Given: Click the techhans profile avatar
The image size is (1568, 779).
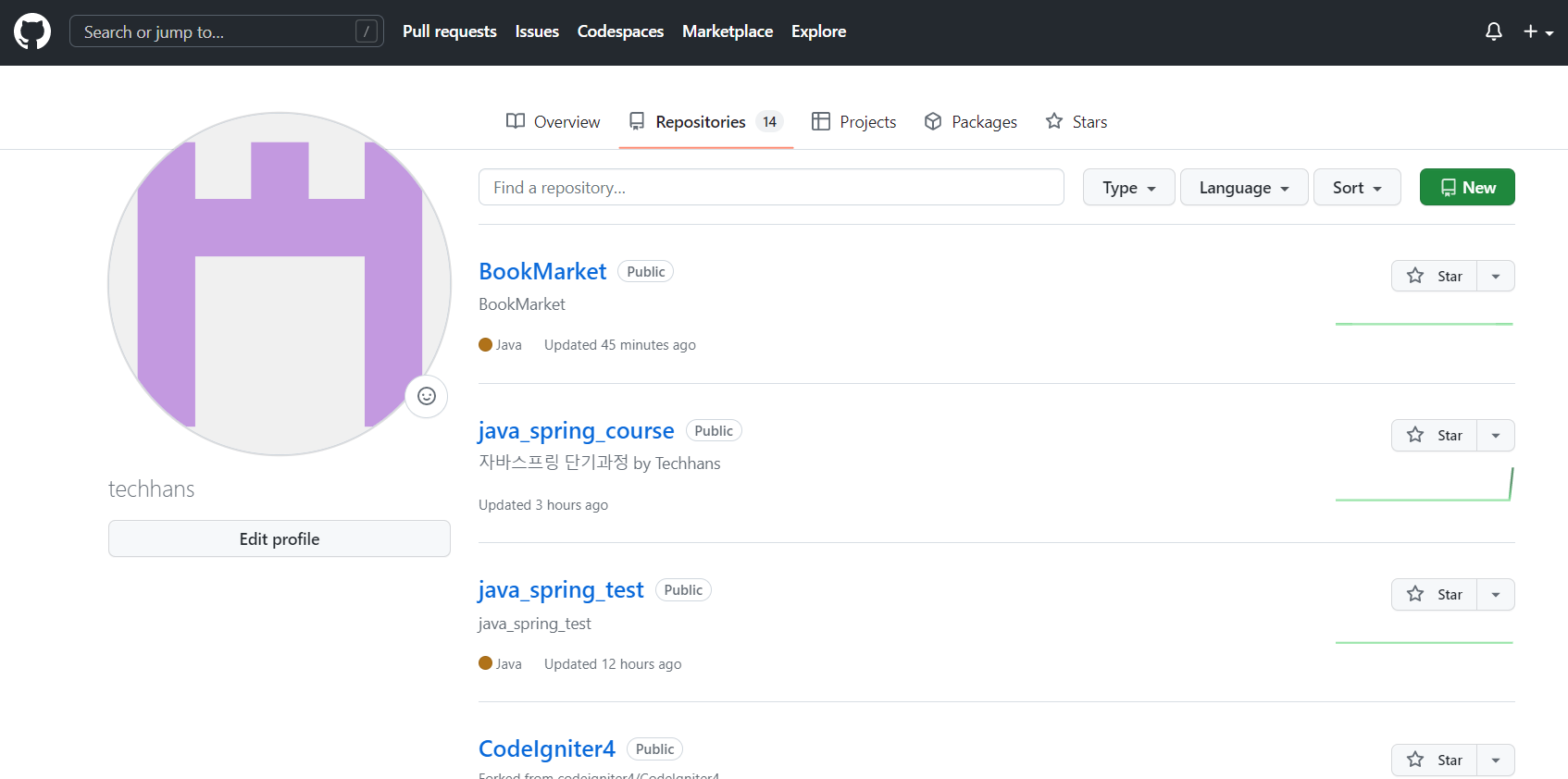Looking at the screenshot, I should point(280,284).
